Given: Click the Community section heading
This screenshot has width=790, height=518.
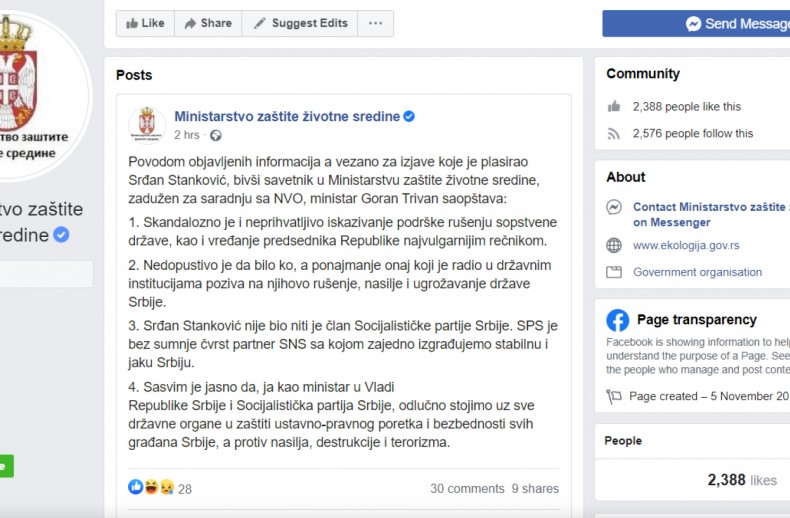Looking at the screenshot, I should point(643,74).
